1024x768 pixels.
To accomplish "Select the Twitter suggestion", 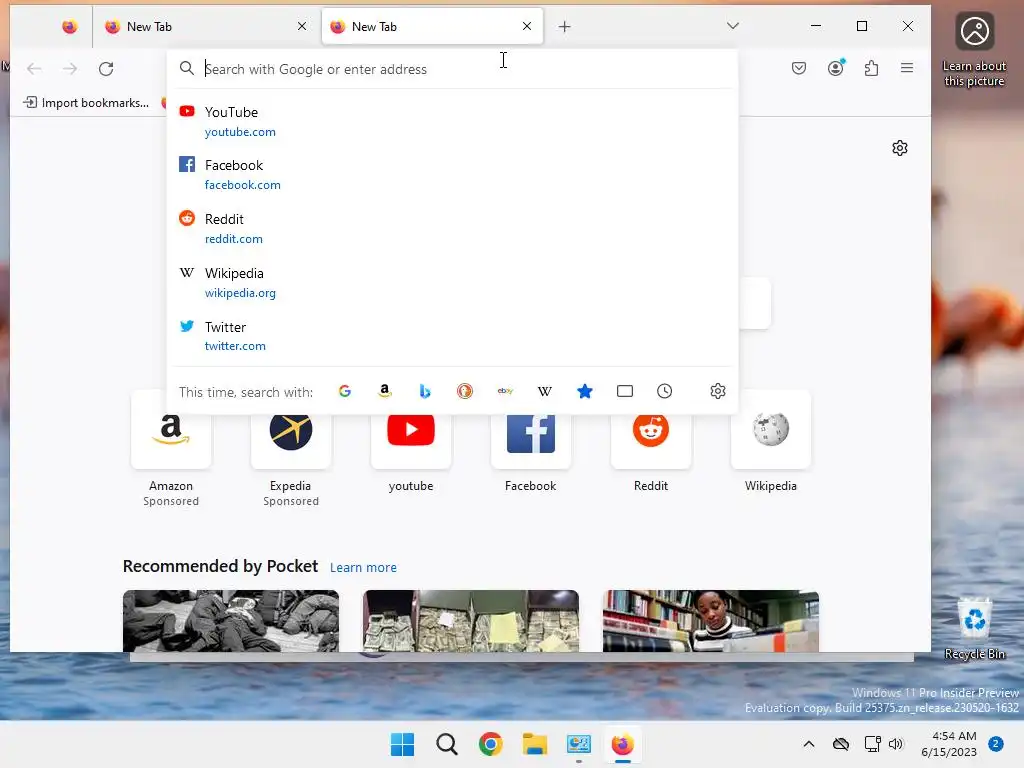I will [453, 336].
